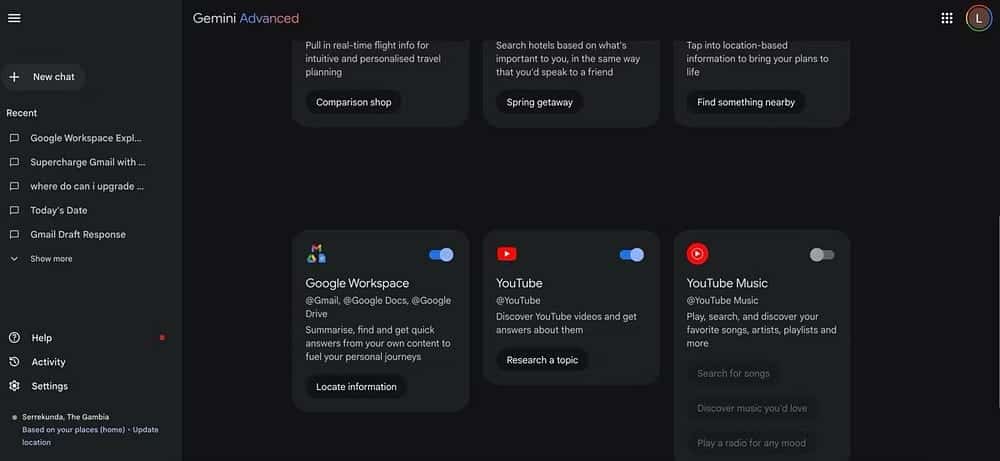The image size is (1000, 461).
Task: Click the Activity history icon
Action: [x=14, y=362]
